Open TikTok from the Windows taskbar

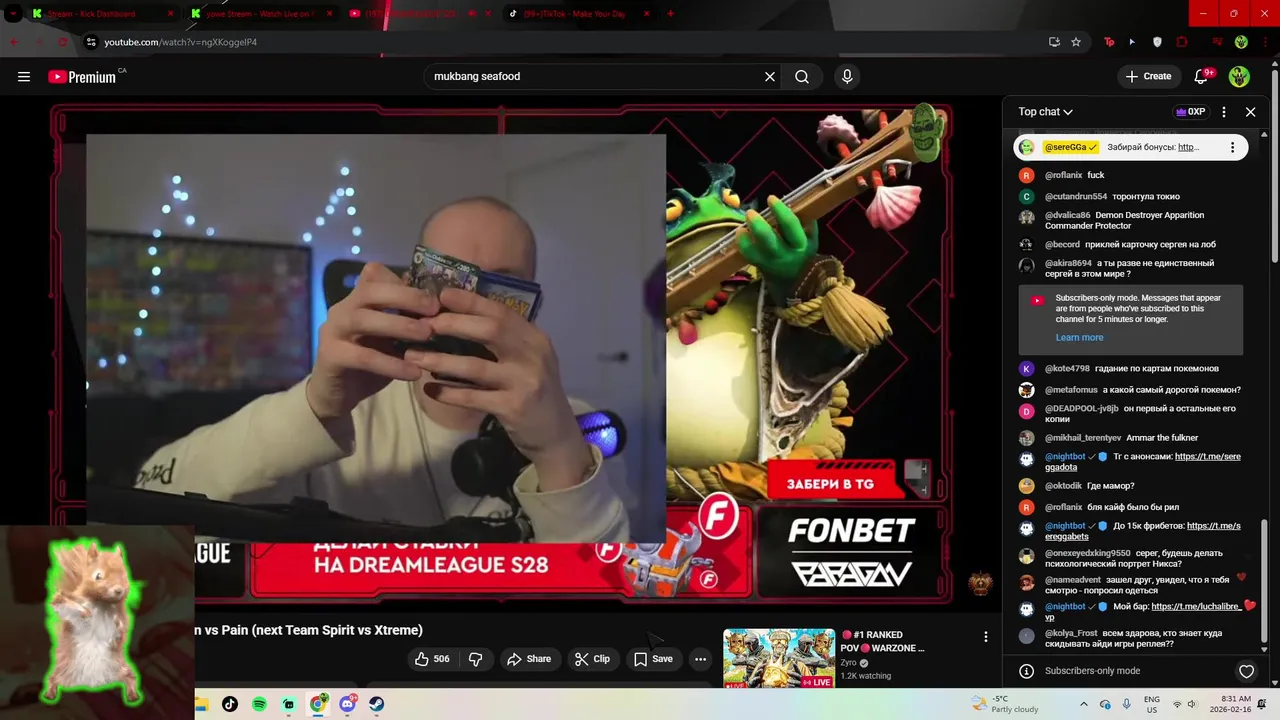230,704
